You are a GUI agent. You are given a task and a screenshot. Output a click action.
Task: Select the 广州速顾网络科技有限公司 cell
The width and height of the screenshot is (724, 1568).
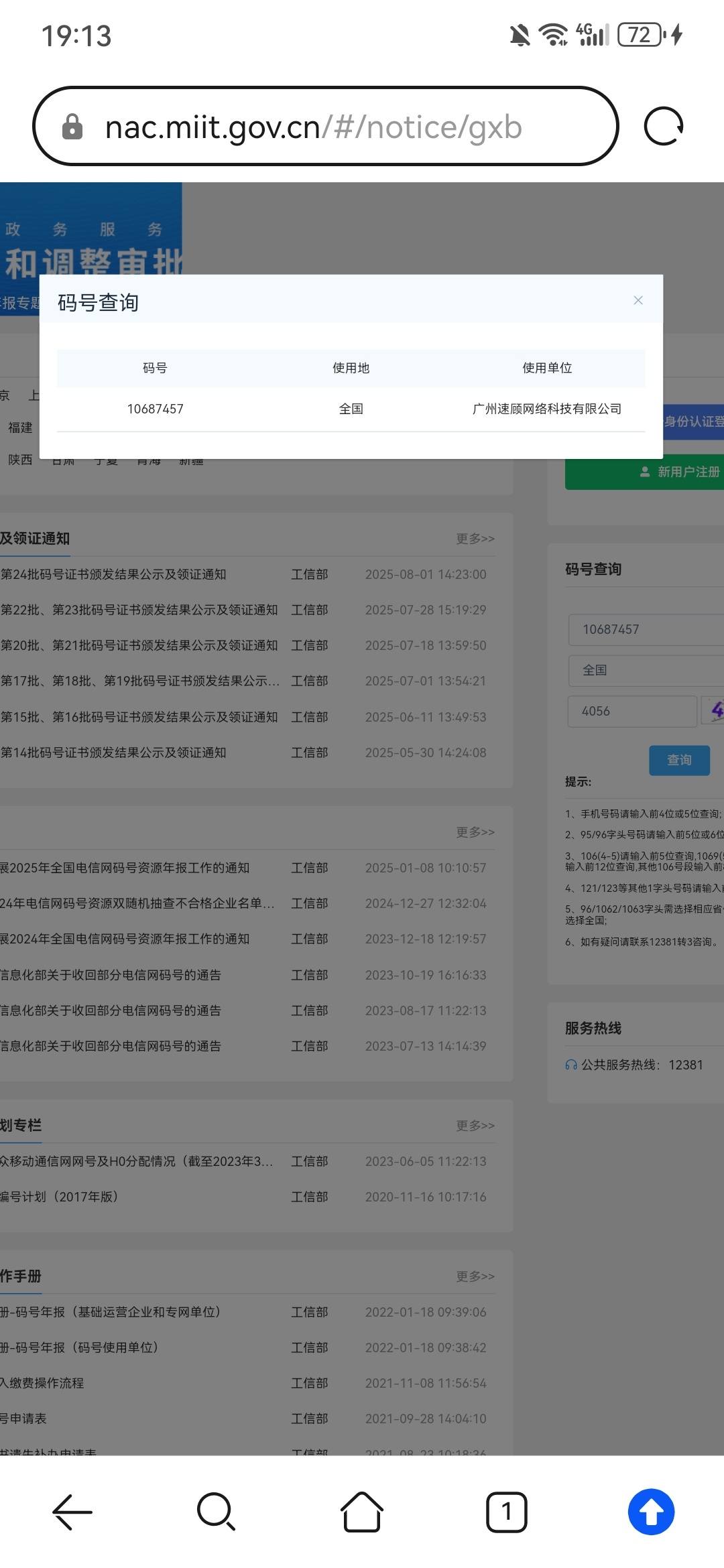[547, 409]
